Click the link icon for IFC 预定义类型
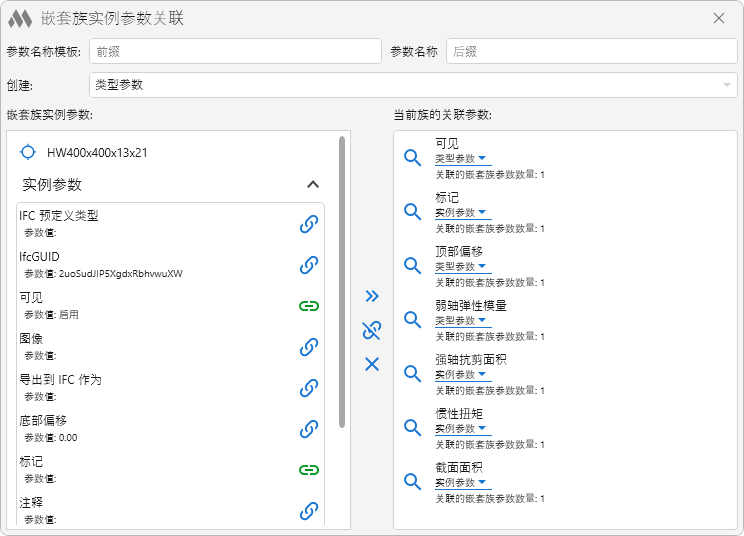744x536 pixels. 309,224
